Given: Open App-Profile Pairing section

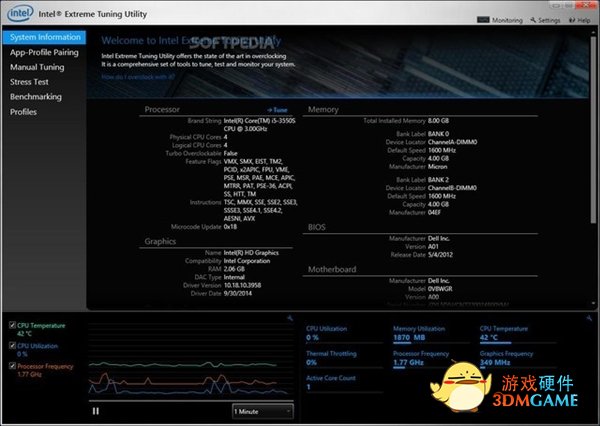Looking at the screenshot, I should coord(44,52).
